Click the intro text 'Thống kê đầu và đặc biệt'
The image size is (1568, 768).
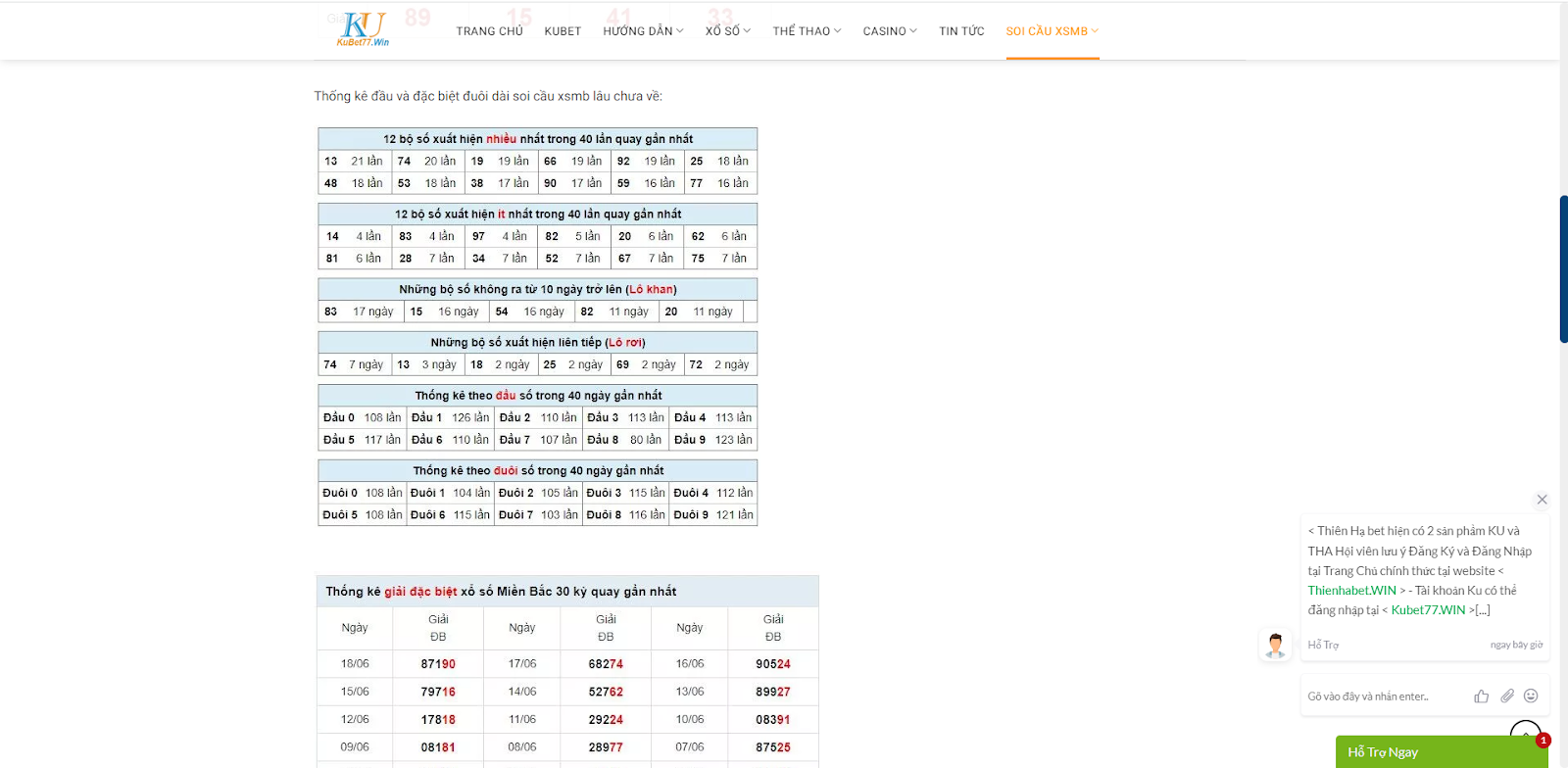point(488,96)
